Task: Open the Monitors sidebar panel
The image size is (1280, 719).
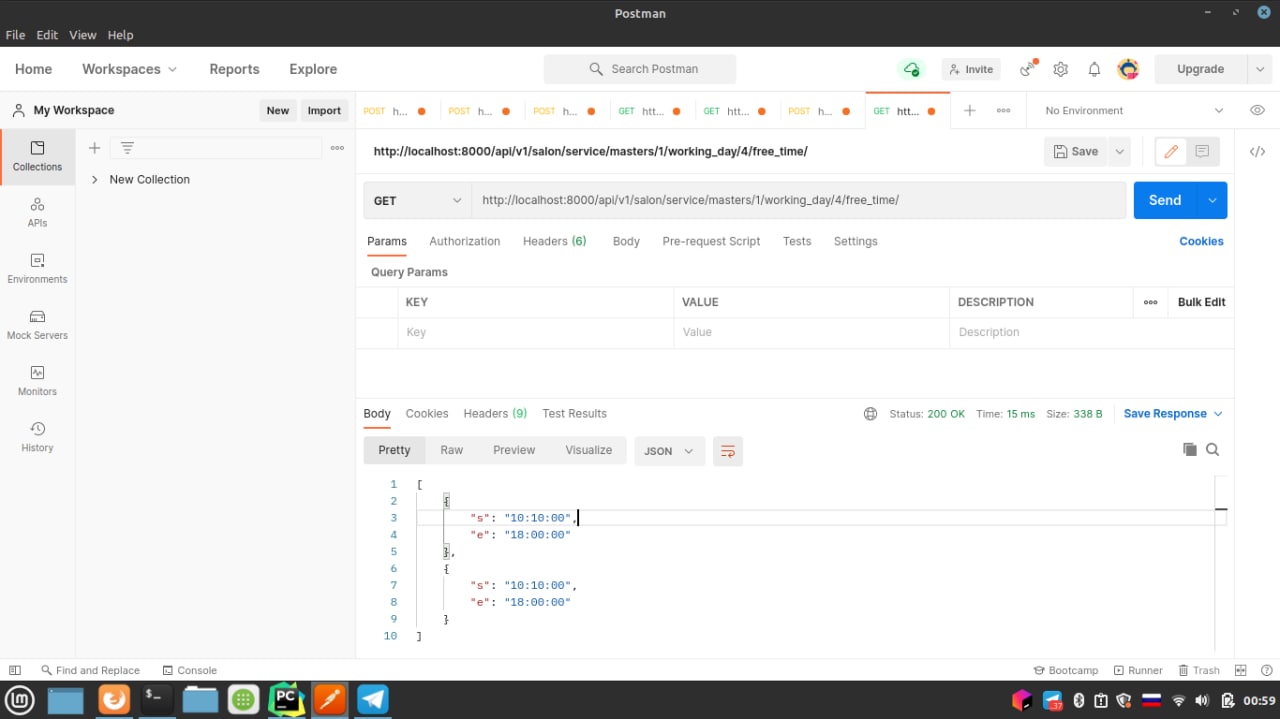Action: click(37, 381)
